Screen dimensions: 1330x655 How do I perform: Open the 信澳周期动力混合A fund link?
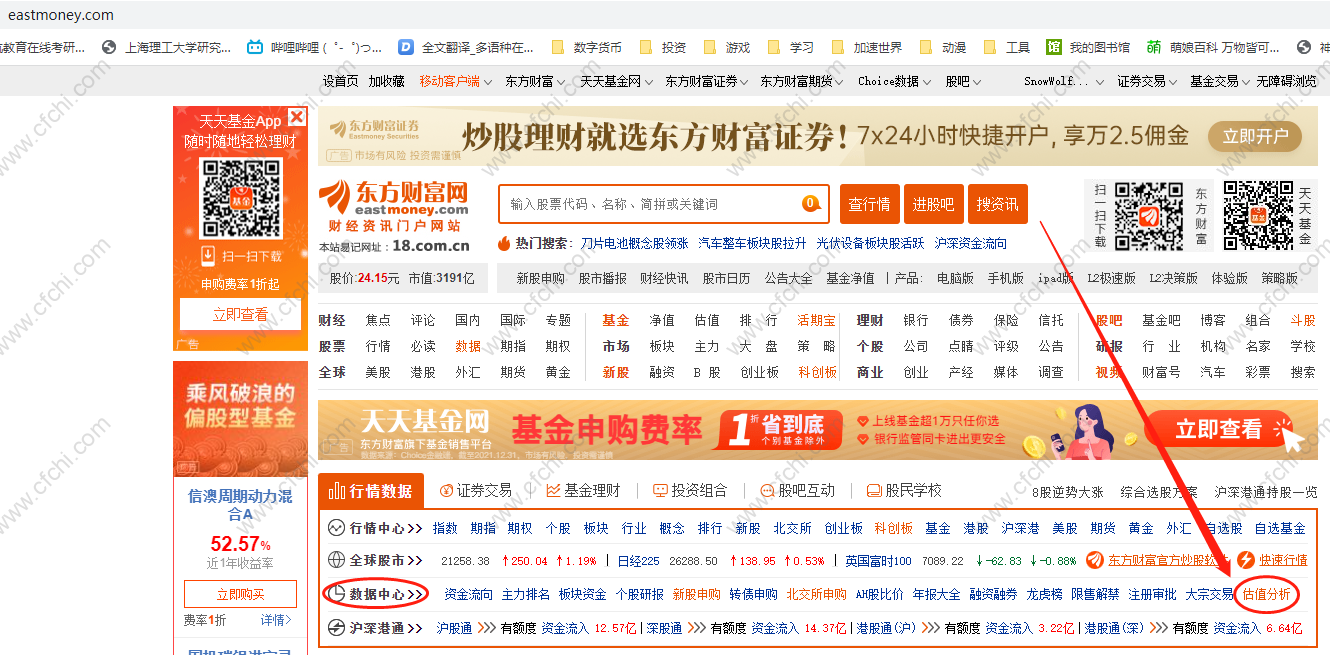(240, 505)
